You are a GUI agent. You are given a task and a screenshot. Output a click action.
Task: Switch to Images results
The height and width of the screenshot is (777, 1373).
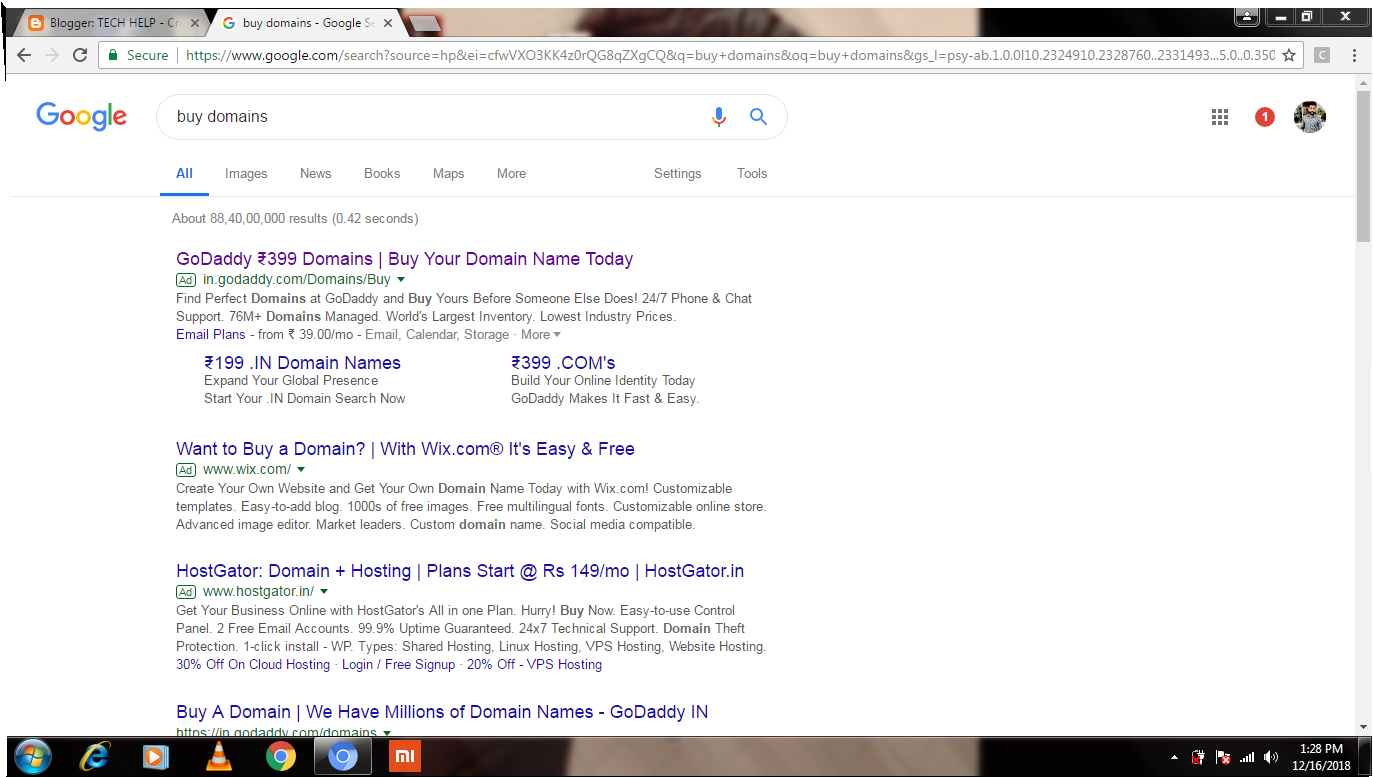[246, 173]
